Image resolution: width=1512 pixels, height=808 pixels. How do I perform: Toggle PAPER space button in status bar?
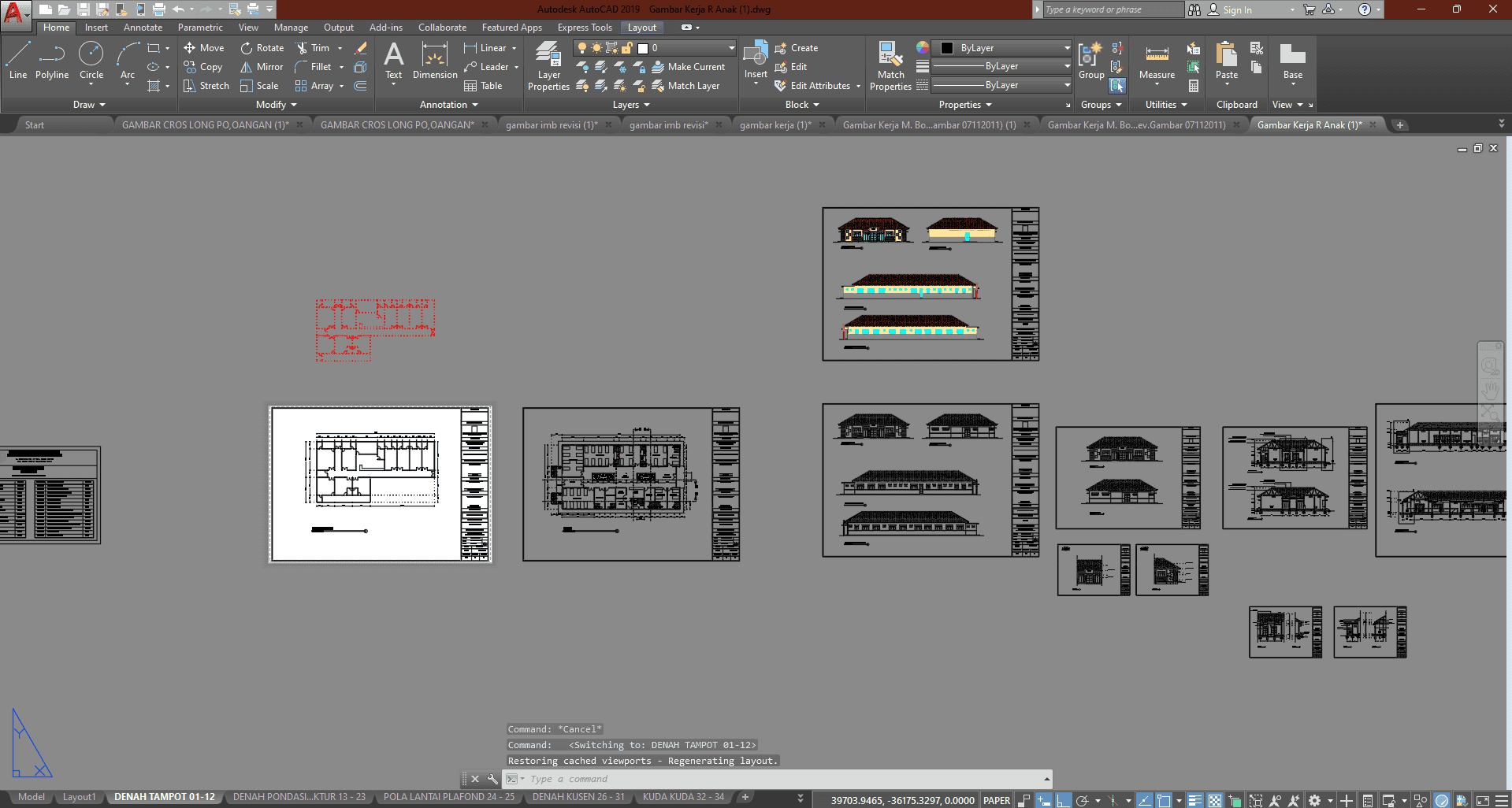coord(997,800)
